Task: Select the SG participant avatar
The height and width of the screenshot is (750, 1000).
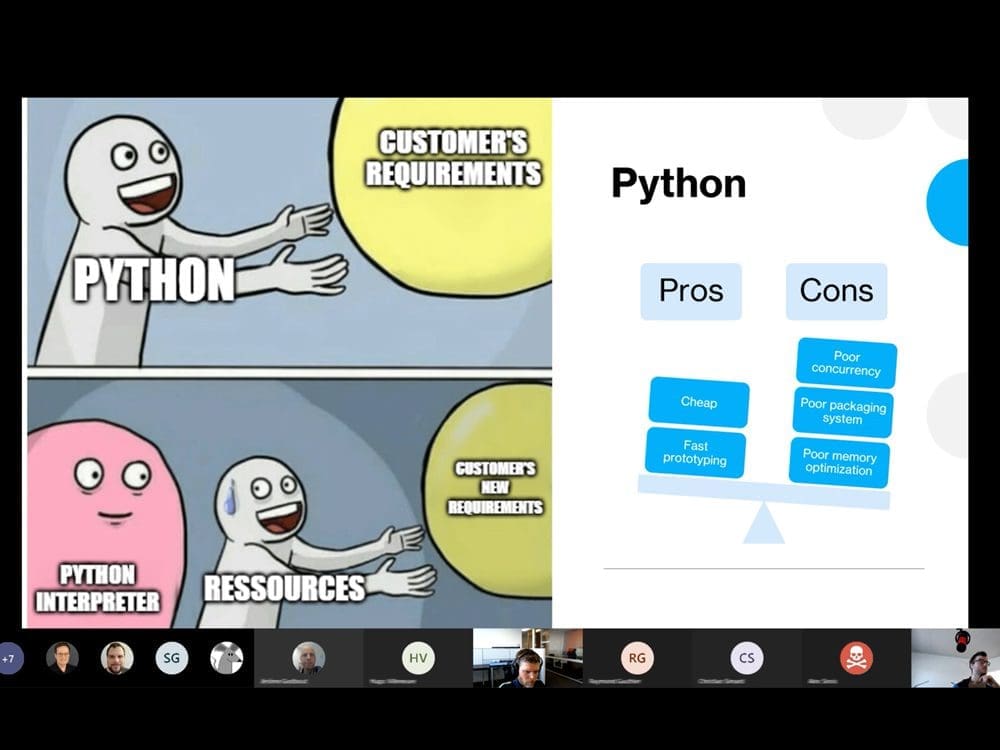Action: point(172,657)
